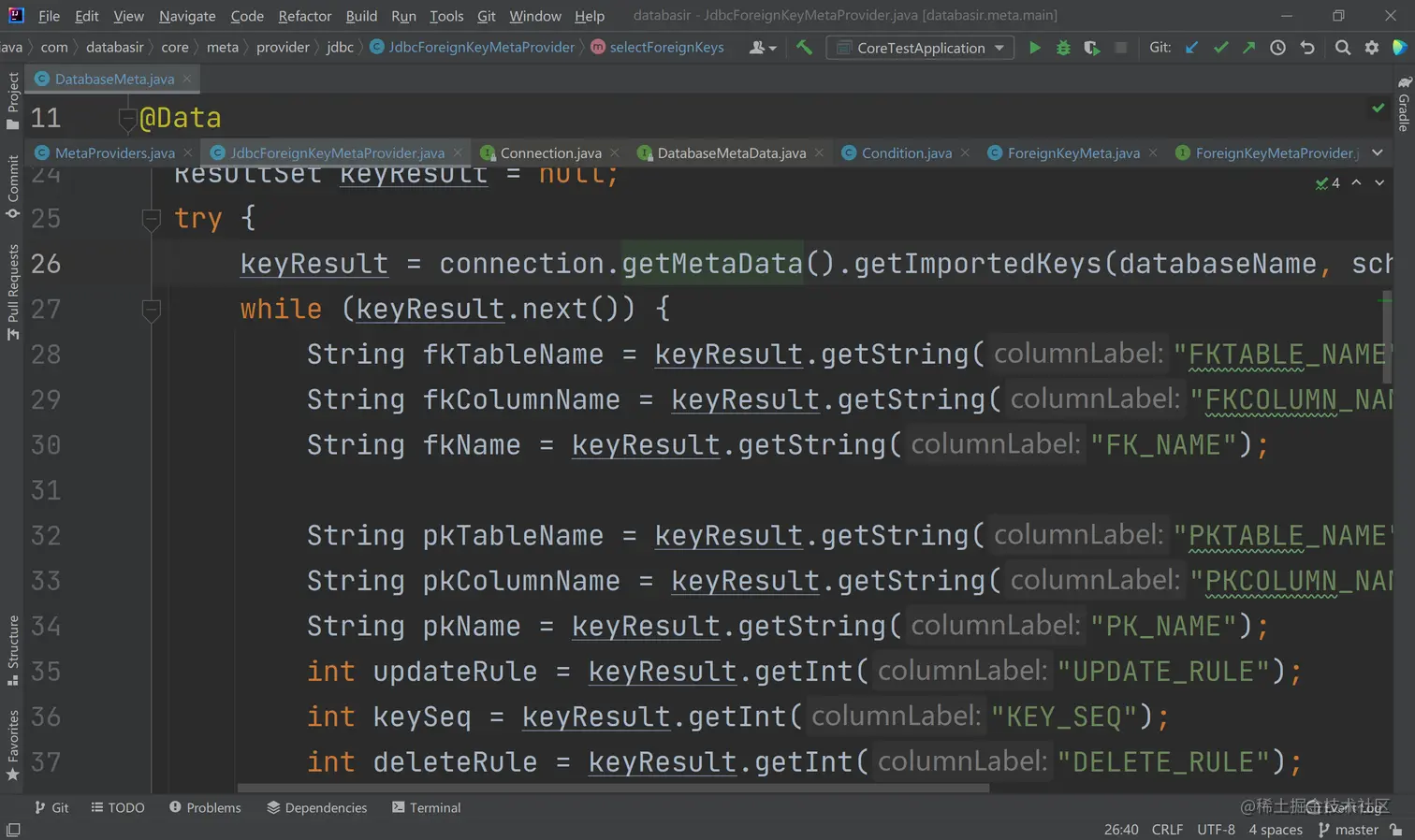Run with coverage using the shield icon

[x=1092, y=48]
